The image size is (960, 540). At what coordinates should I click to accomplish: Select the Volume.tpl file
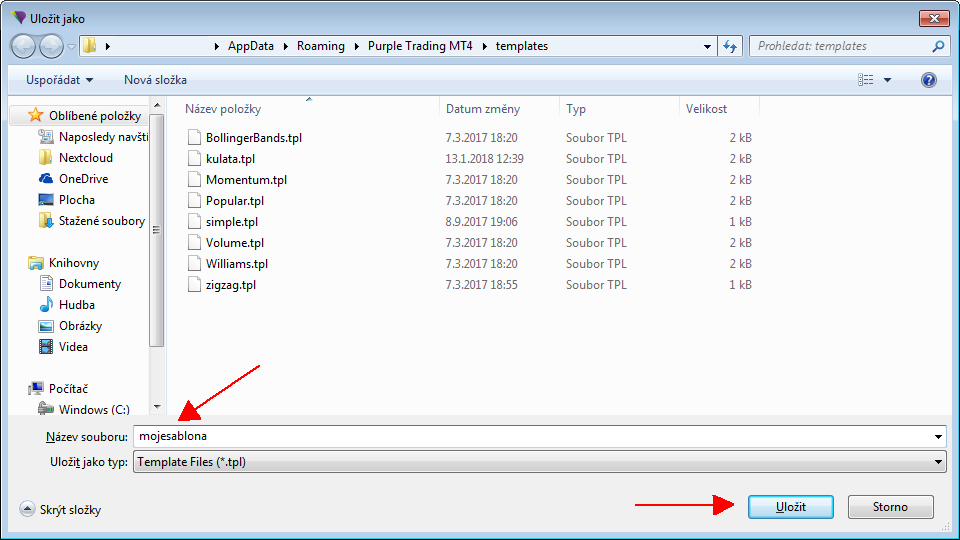pyautogui.click(x=234, y=243)
